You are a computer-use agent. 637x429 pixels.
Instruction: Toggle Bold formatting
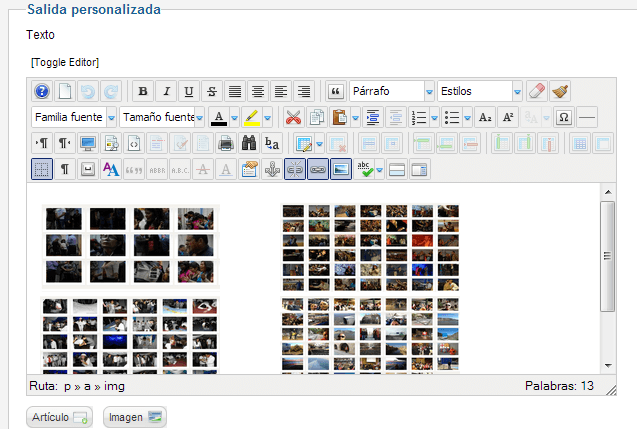[143, 91]
